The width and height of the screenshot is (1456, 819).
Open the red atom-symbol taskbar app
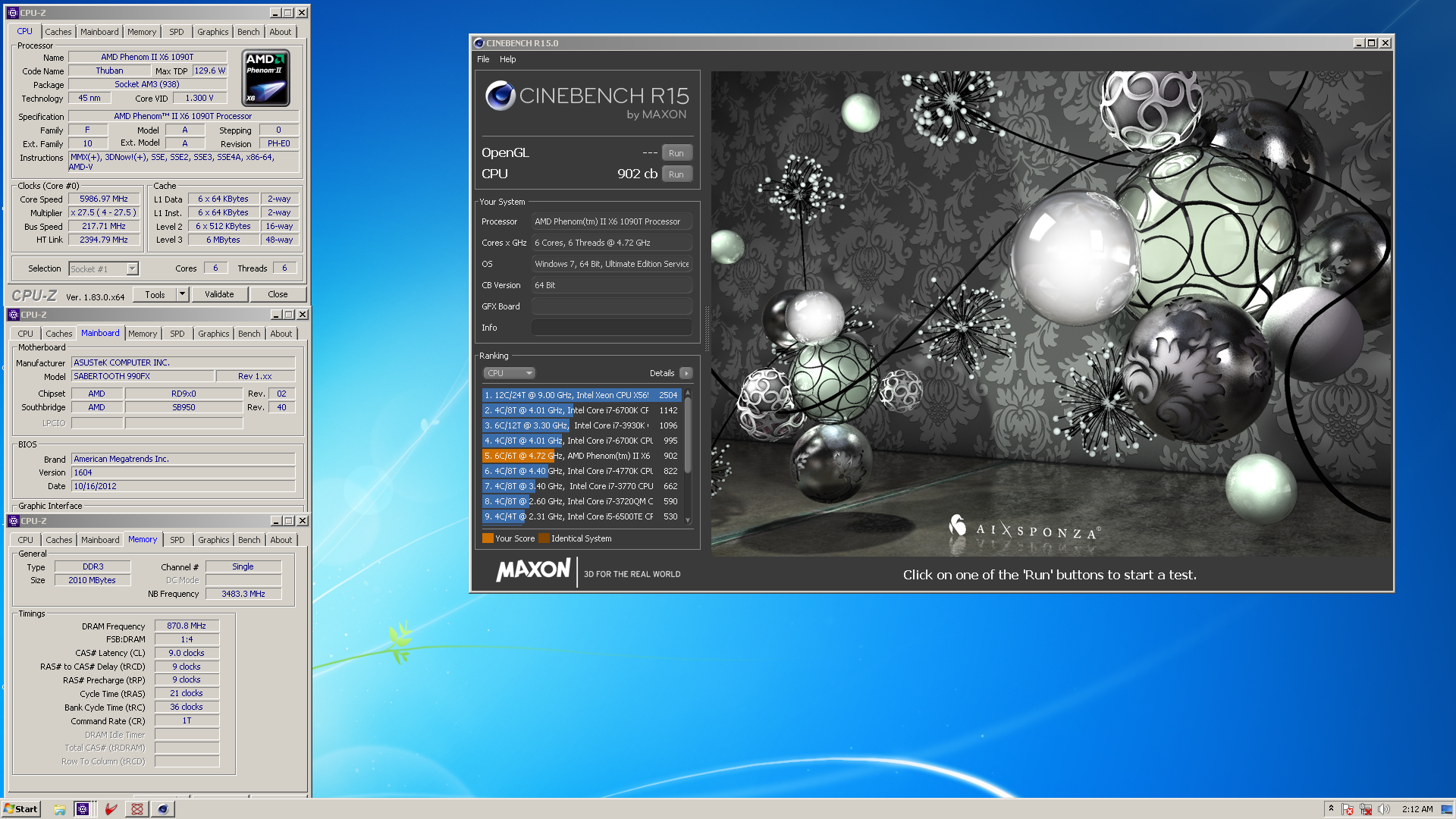click(x=137, y=809)
